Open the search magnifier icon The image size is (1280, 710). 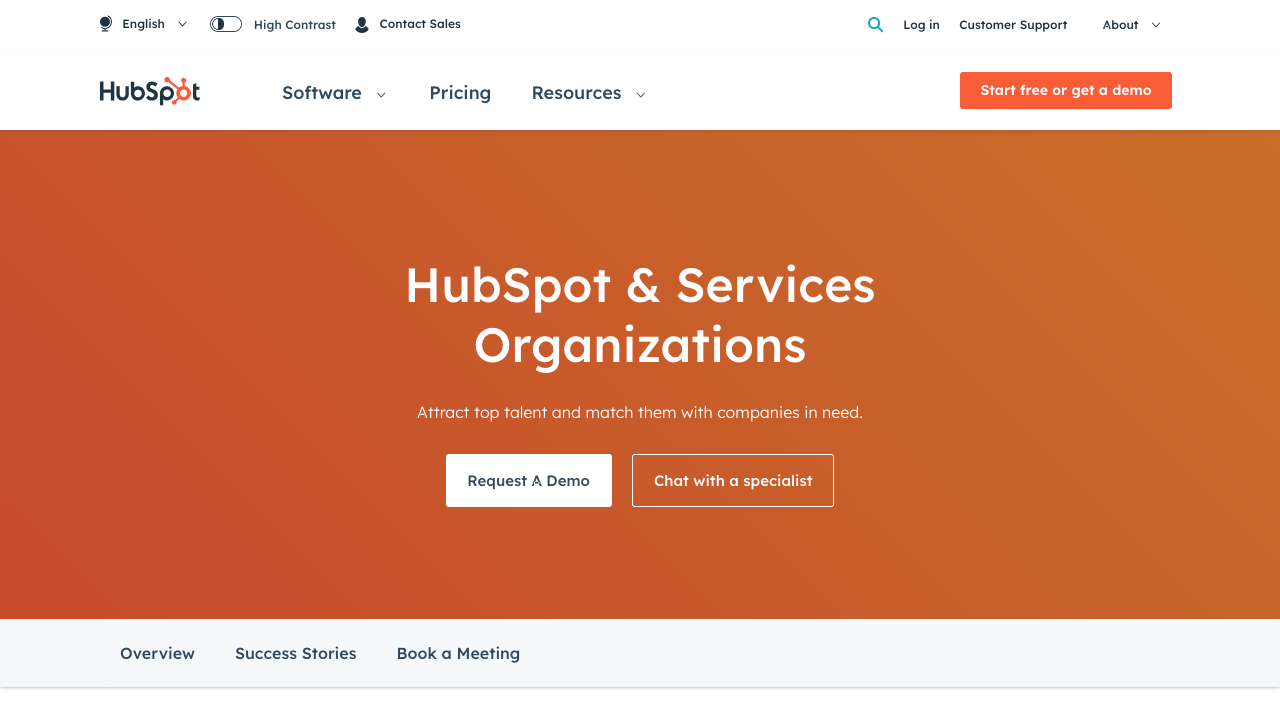pos(875,25)
